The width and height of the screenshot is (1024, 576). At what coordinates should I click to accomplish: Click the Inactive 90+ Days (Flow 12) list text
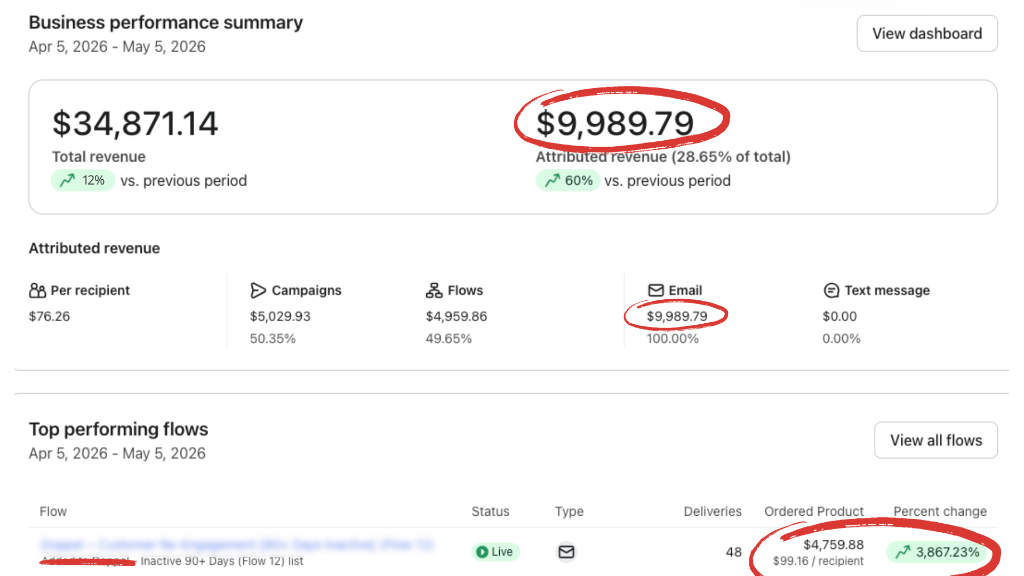point(222,561)
